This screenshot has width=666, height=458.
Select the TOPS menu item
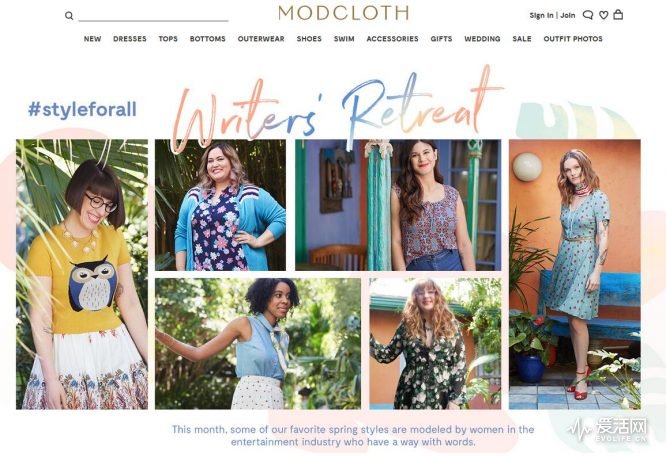tap(168, 39)
